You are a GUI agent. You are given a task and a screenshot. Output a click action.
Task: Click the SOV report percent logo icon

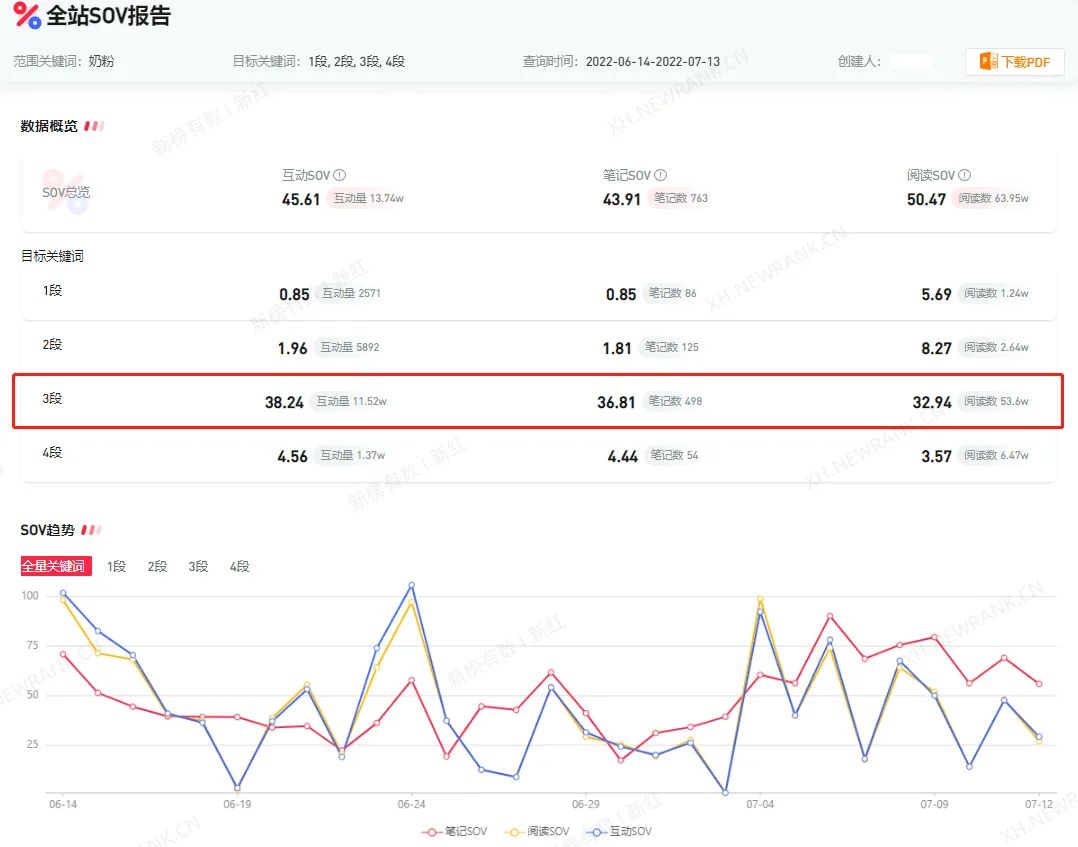(x=27, y=16)
